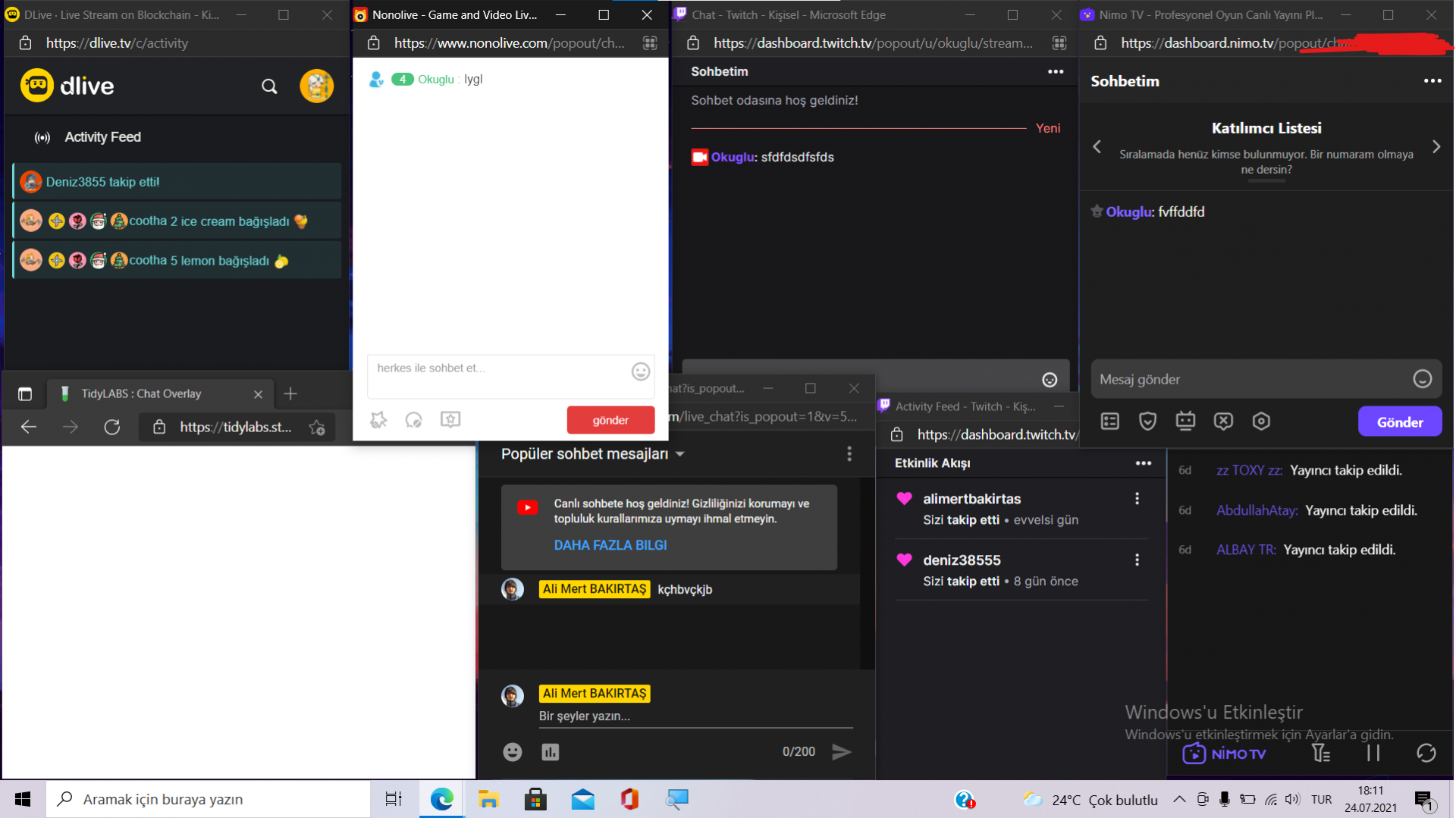Show hidden system tray icons

[1179, 799]
